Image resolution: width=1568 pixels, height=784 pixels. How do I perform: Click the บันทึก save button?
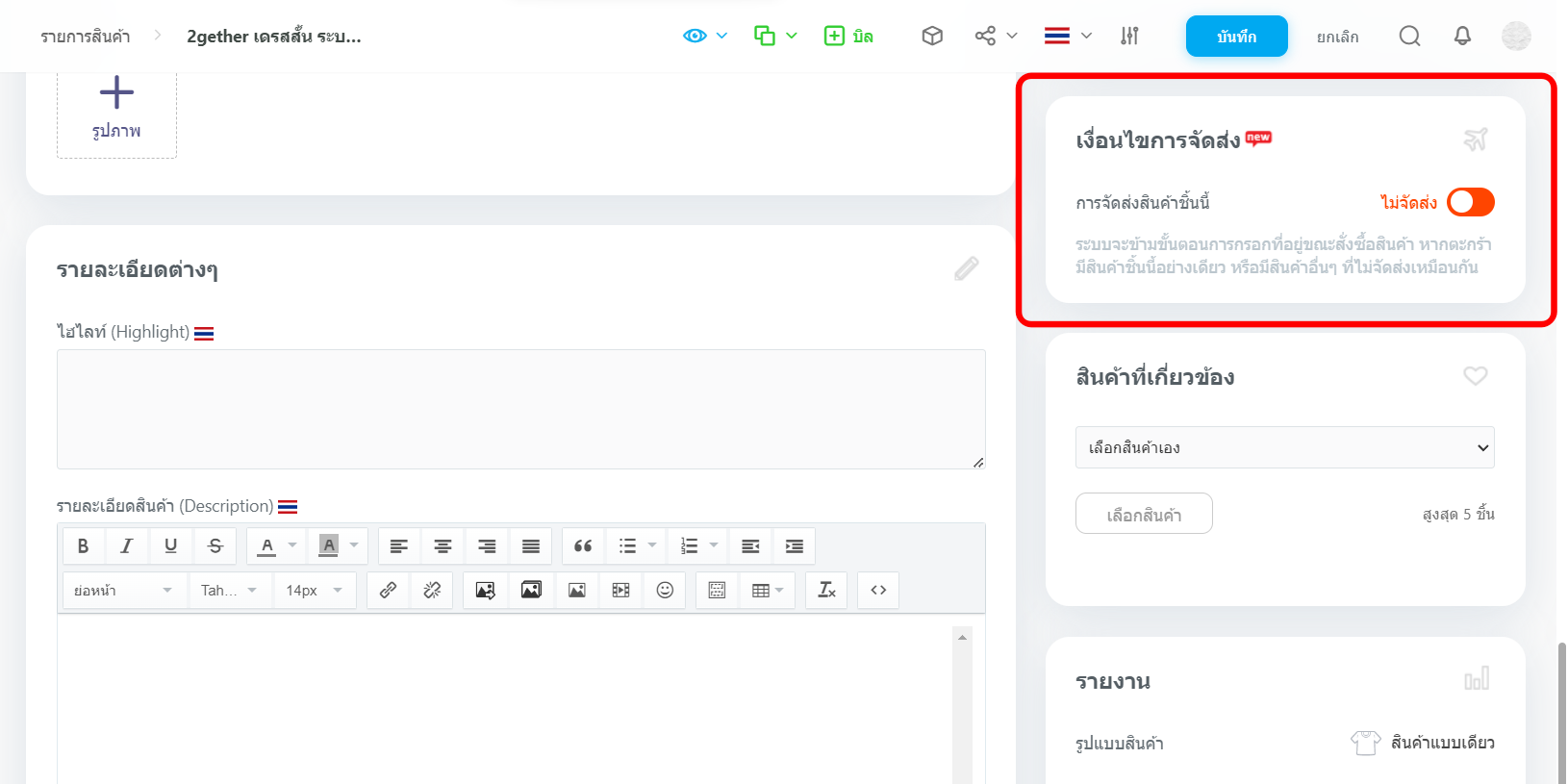tap(1237, 37)
